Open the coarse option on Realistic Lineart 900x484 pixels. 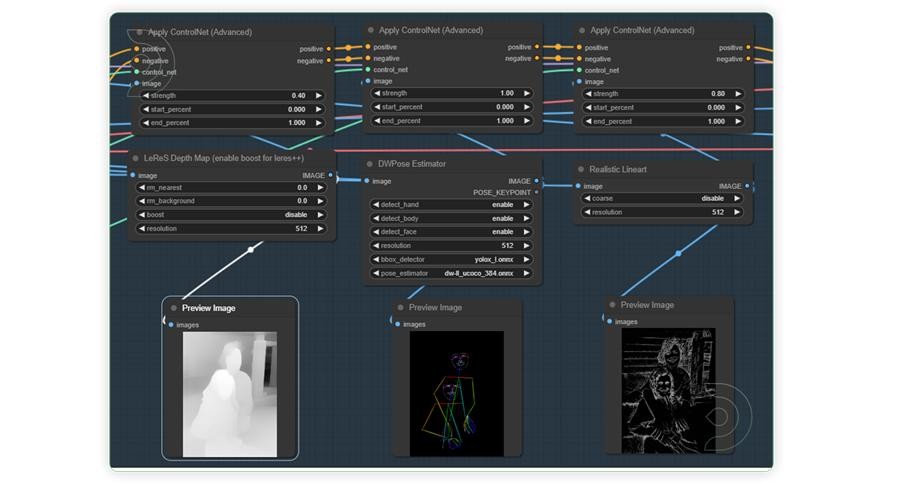point(663,198)
